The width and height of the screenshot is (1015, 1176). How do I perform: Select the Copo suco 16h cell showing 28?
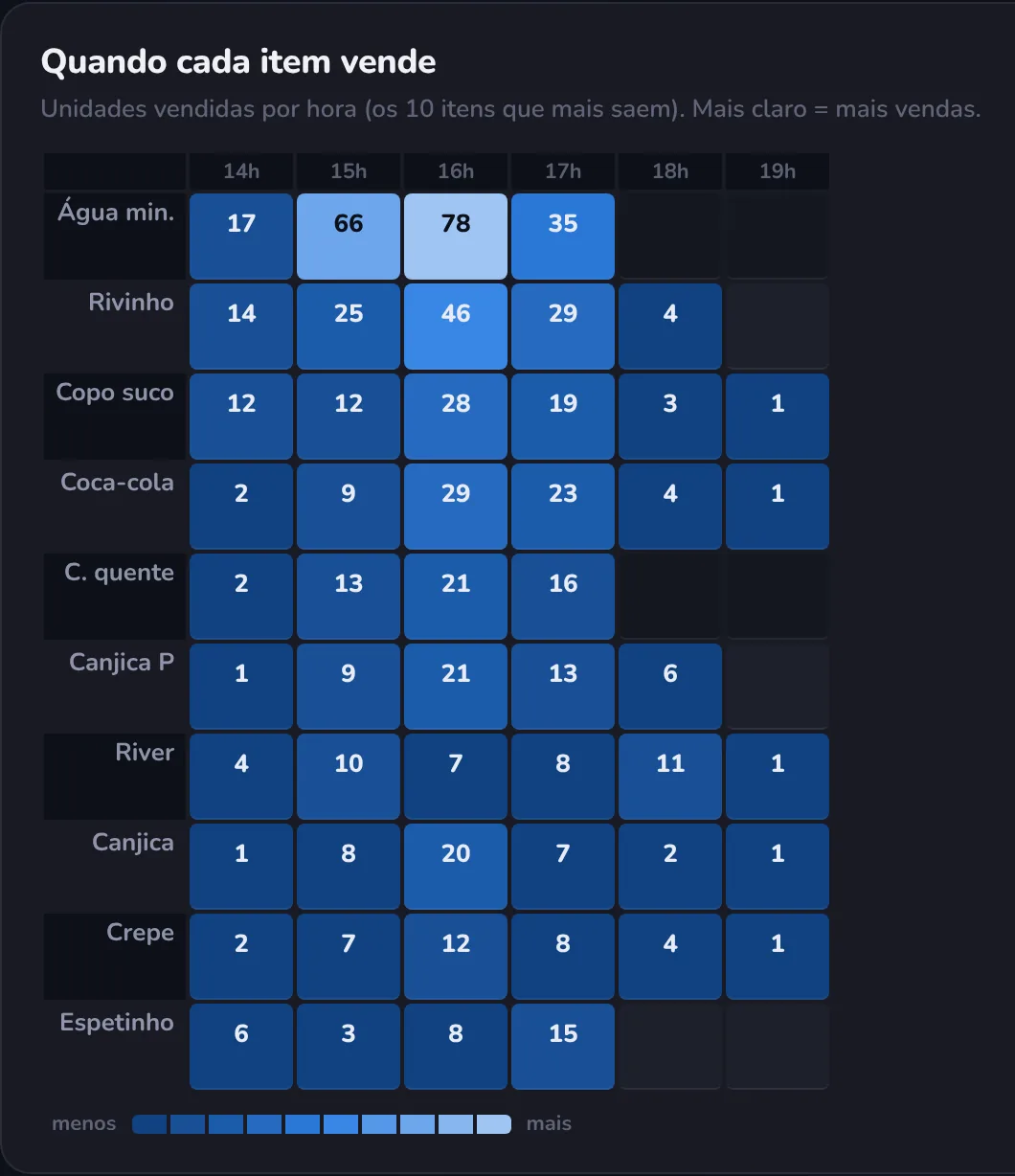point(456,417)
